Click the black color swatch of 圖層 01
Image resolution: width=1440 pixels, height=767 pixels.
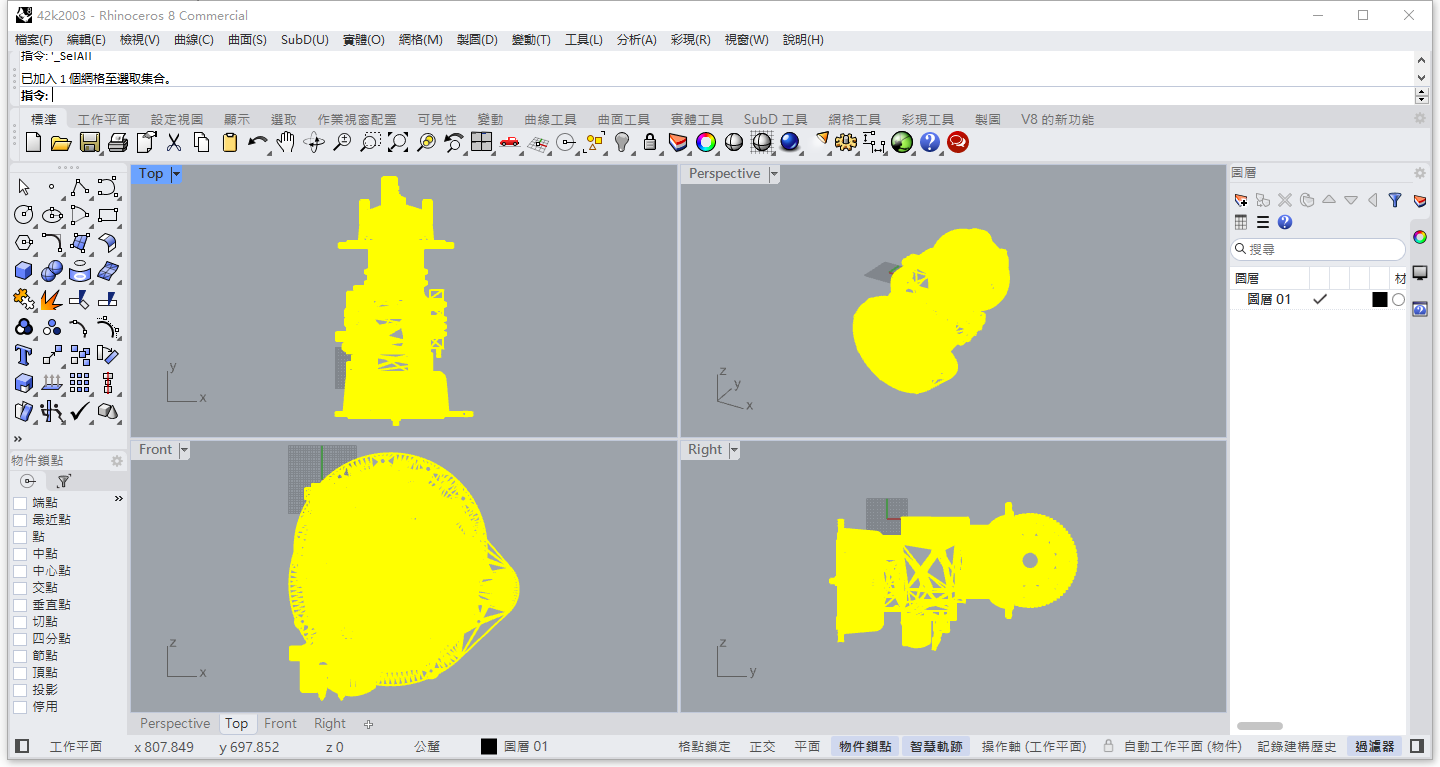[x=1380, y=299]
